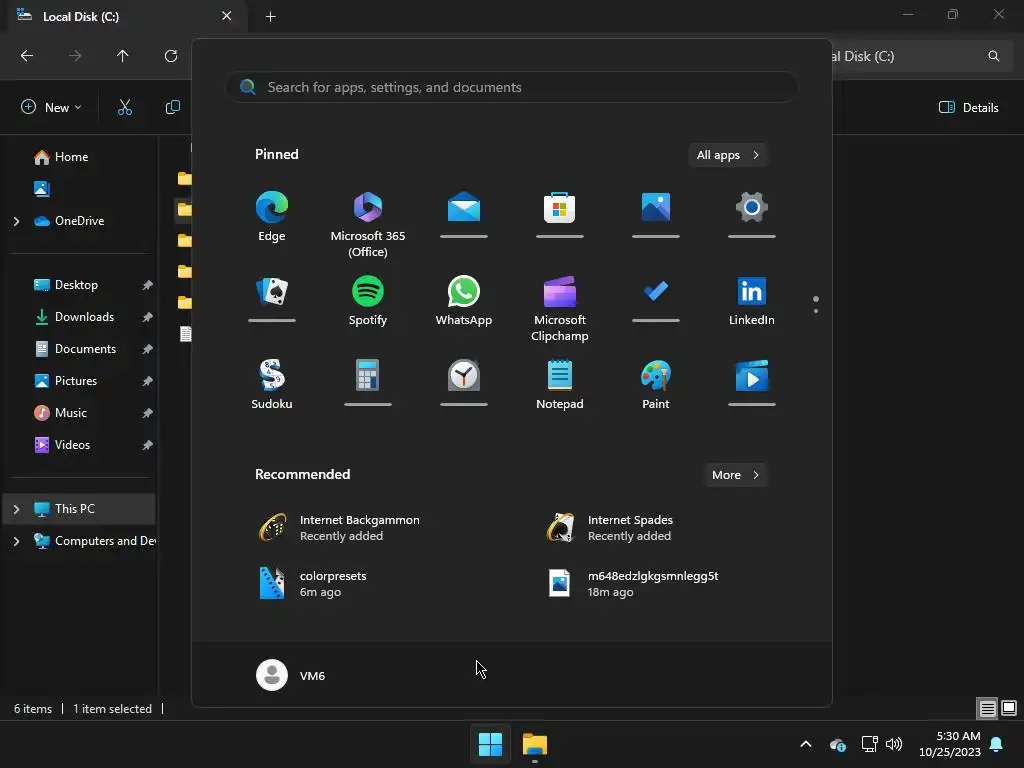
Task: Toggle the Details pane button
Action: click(968, 107)
